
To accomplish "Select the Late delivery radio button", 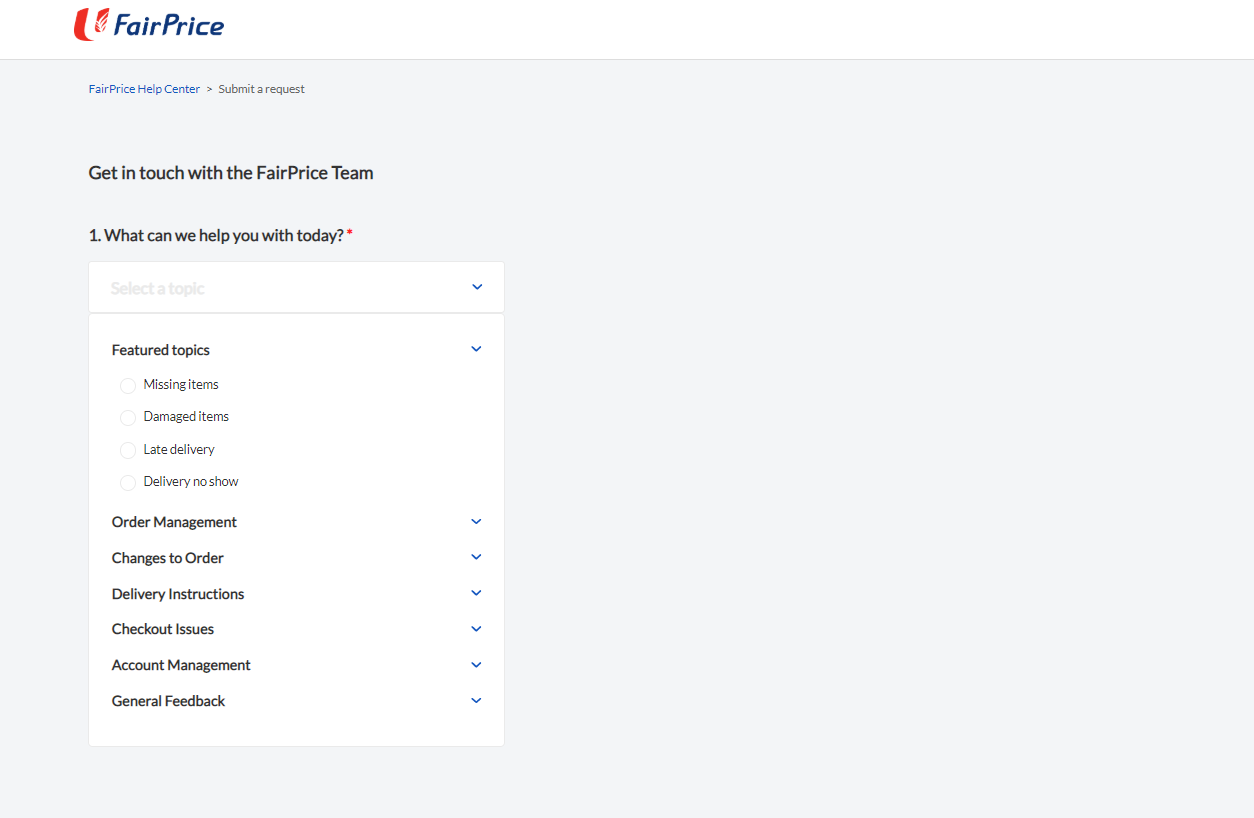I will click(x=128, y=451).
